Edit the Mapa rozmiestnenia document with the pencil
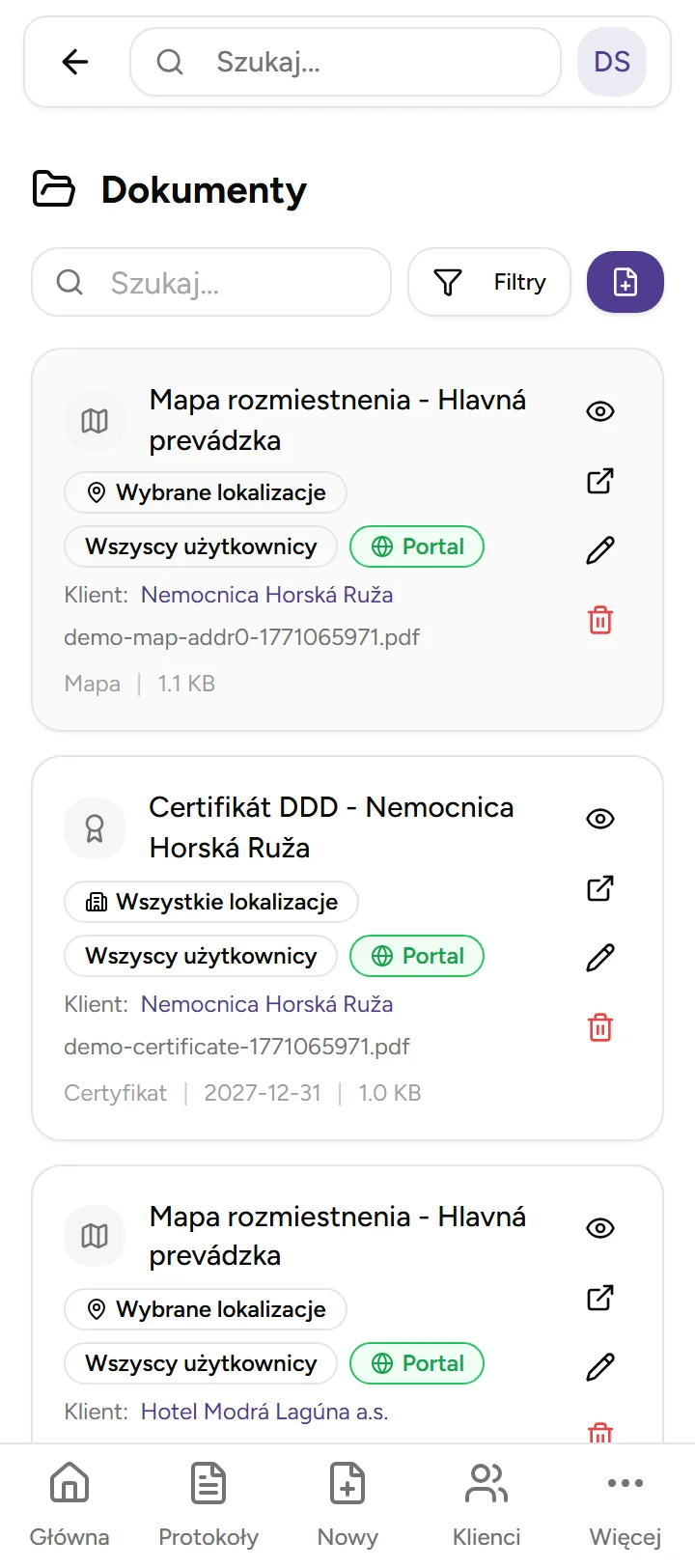 click(599, 548)
